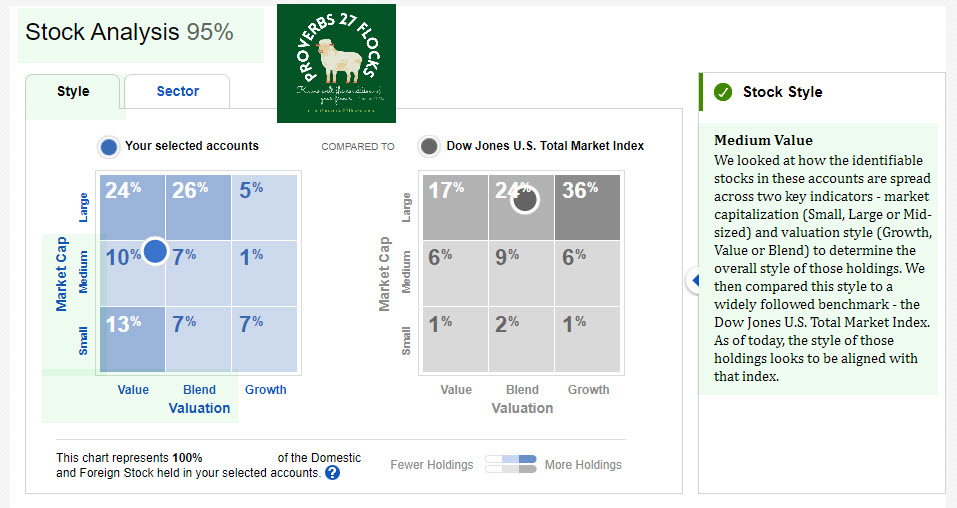Click the Small Growth 7% cell in your chart

tap(264, 339)
